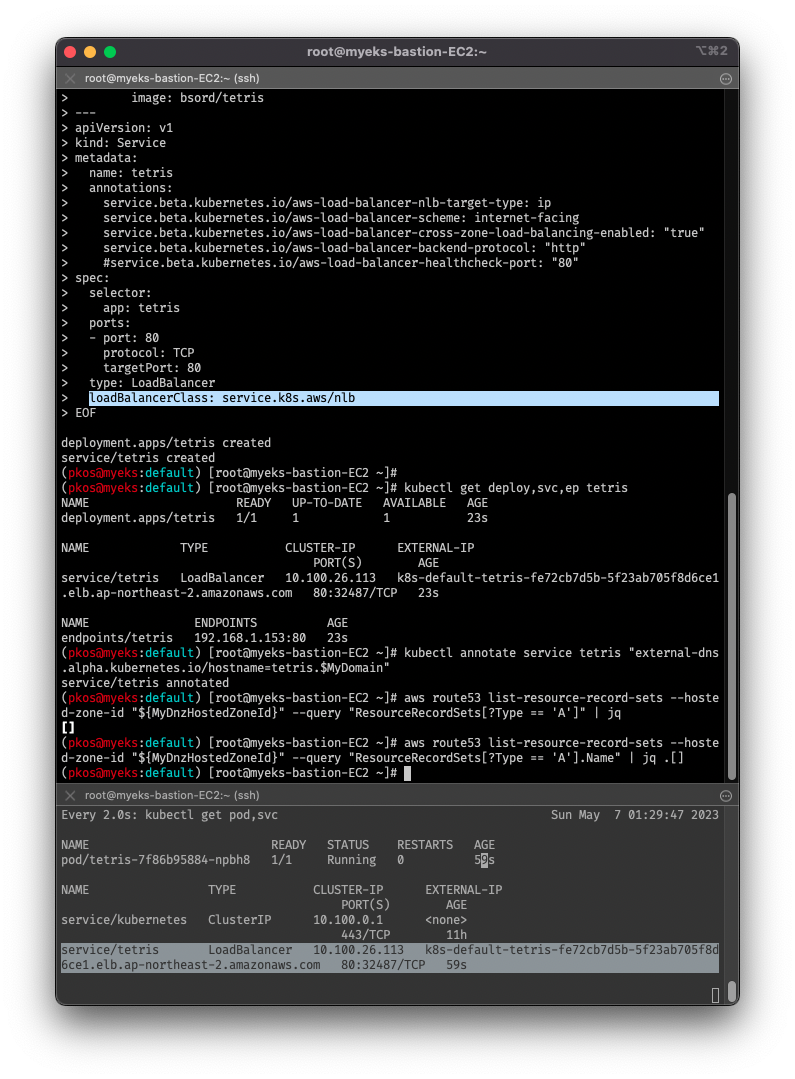Screen dimensions: 795x1079
Task: Close the lower ssh pane with the X icon
Action: (x=70, y=795)
